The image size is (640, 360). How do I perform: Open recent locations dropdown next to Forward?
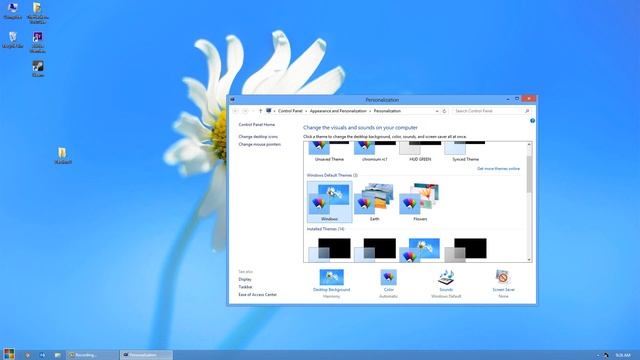(x=253, y=111)
